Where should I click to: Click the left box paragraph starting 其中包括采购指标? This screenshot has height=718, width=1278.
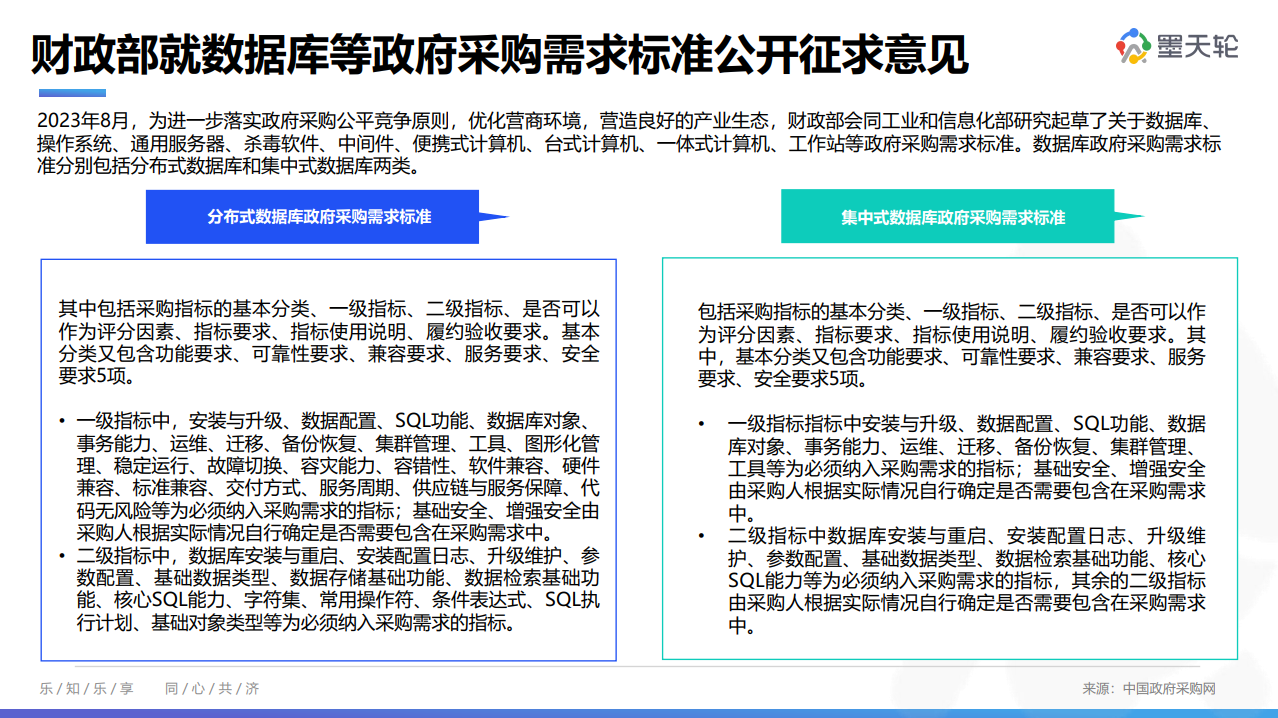[329, 342]
